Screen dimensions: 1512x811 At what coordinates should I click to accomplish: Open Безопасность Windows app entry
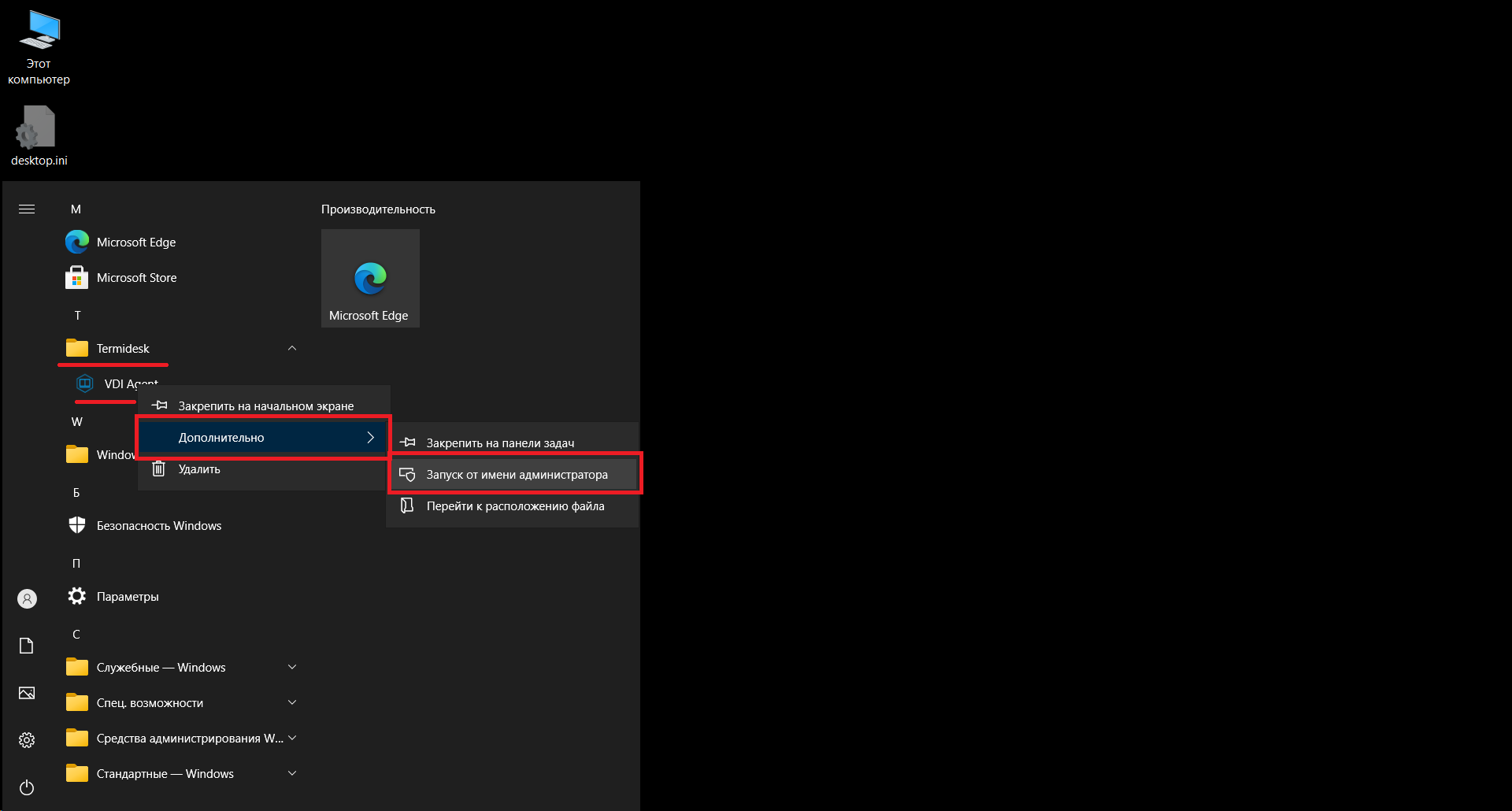tap(180, 525)
